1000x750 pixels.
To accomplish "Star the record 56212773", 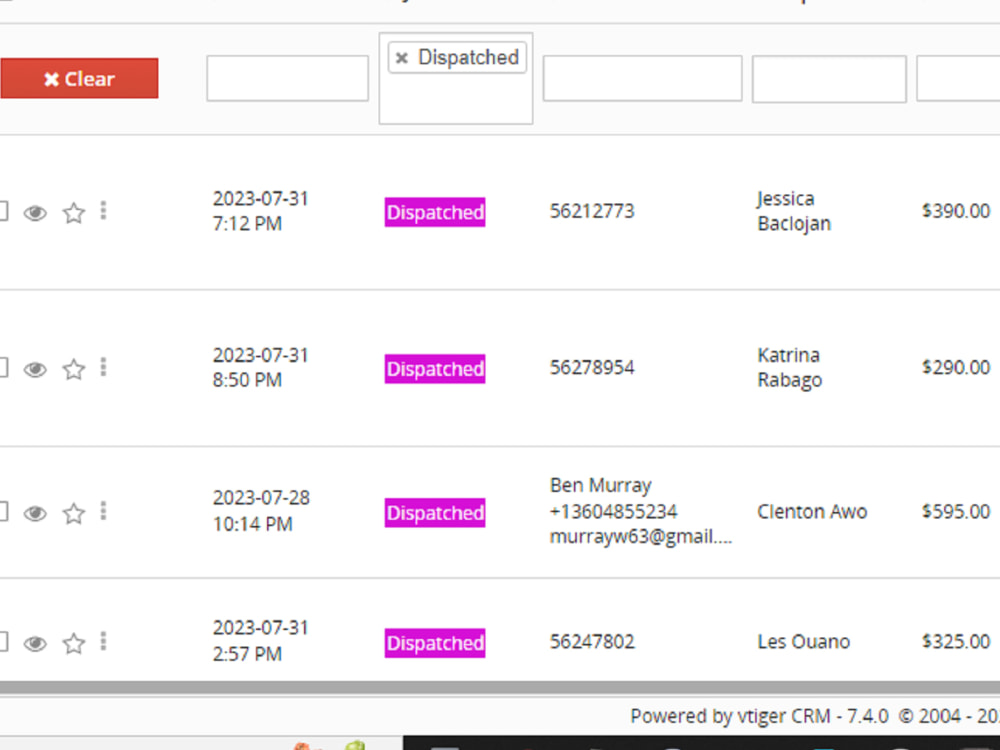I will [74, 212].
